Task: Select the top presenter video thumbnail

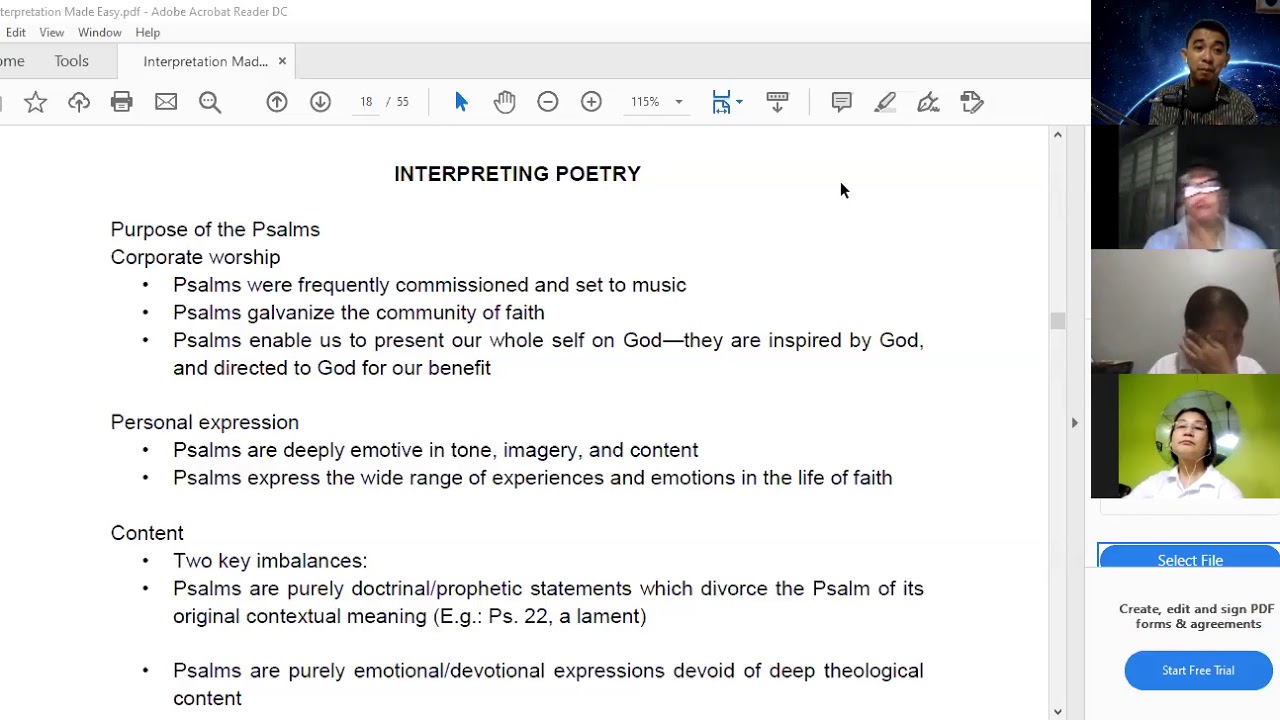Action: (x=1185, y=62)
